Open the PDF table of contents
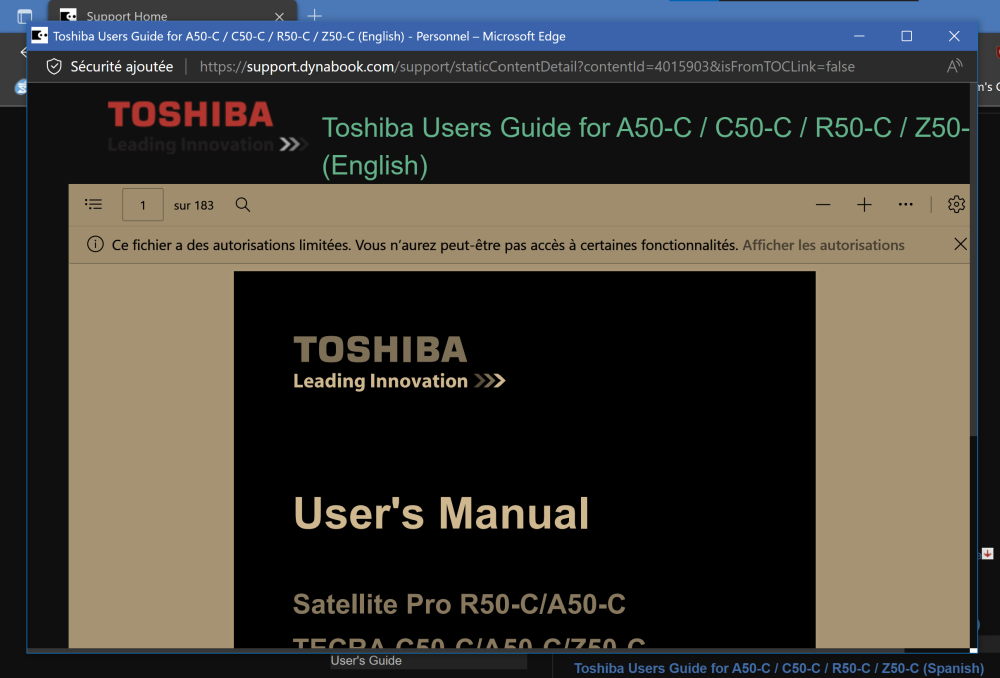 pos(93,204)
